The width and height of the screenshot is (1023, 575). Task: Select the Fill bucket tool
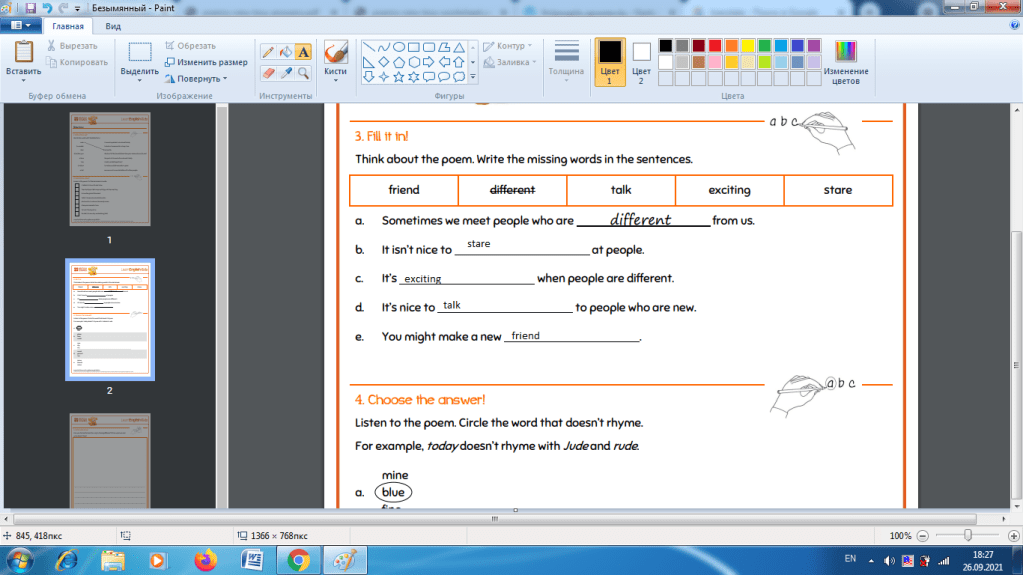(285, 52)
